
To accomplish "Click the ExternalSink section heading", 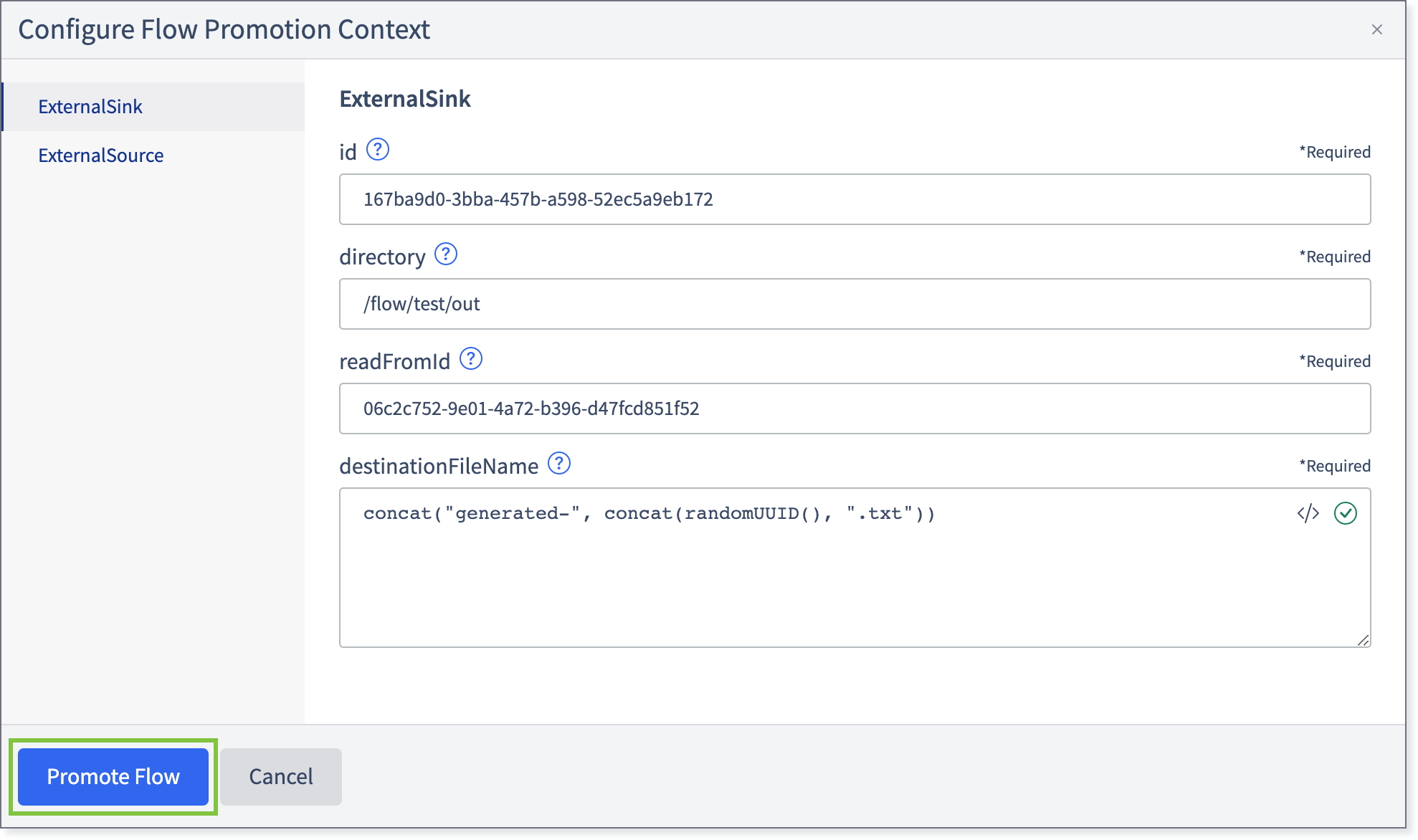I will coord(405,99).
